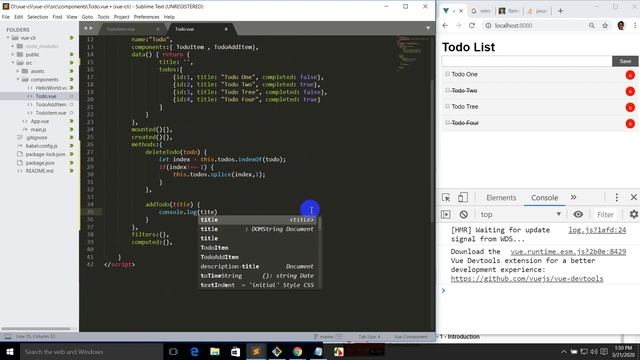640x360 pixels.
Task: Activate the DevTools inspect element tool
Action: (x=446, y=198)
